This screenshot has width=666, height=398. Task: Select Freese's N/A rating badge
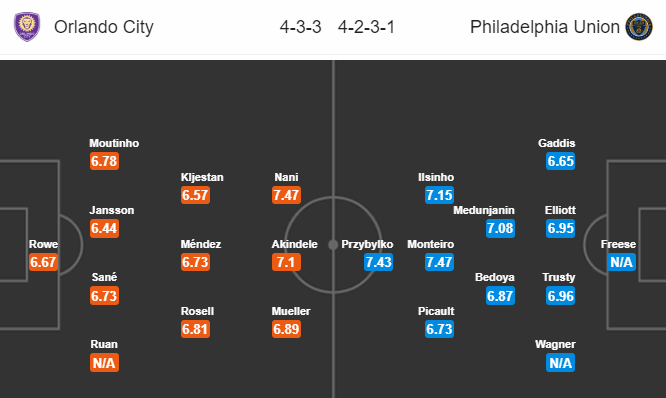pos(621,262)
